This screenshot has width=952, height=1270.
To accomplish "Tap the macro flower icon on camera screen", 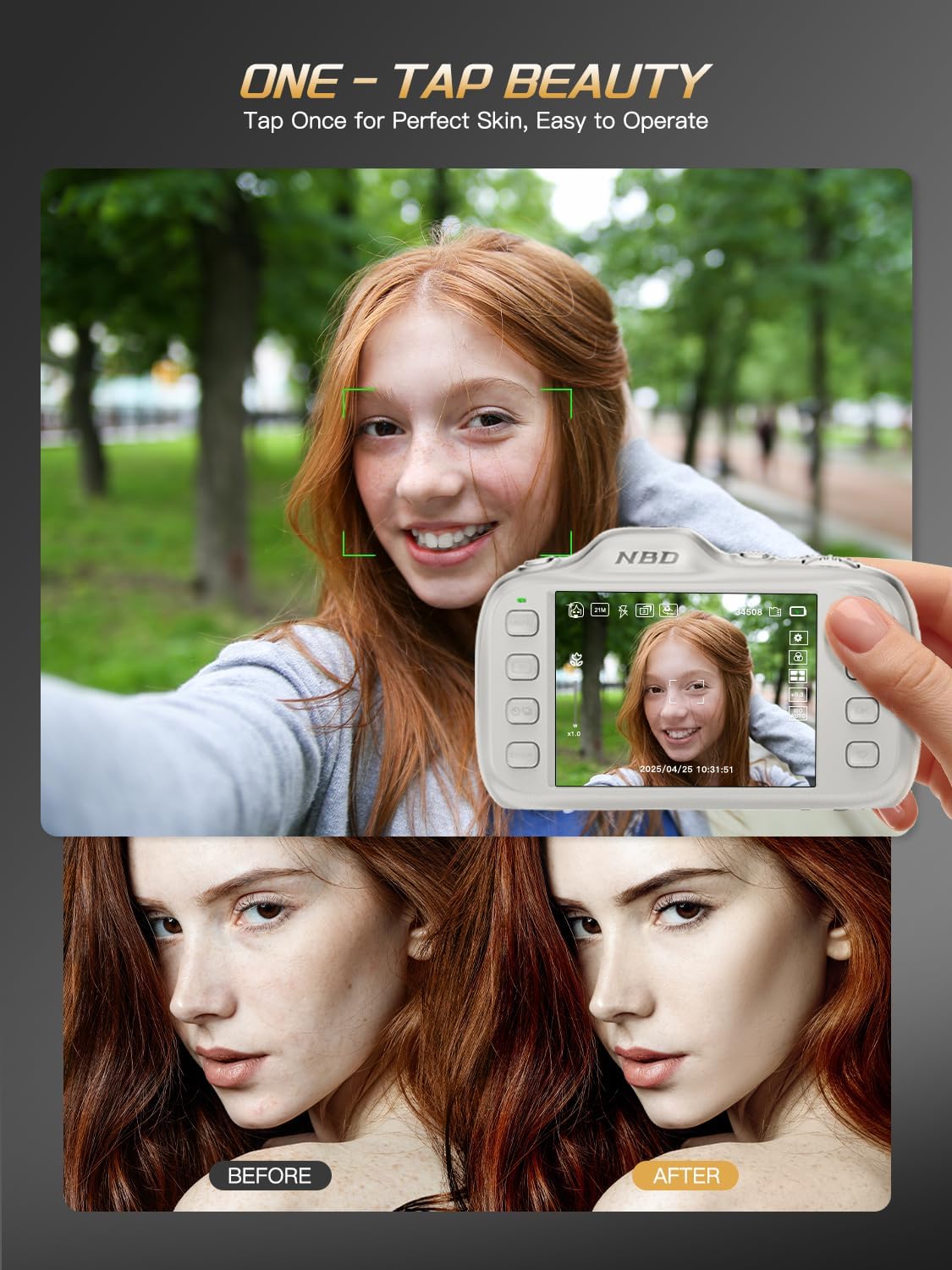I will 575,660.
